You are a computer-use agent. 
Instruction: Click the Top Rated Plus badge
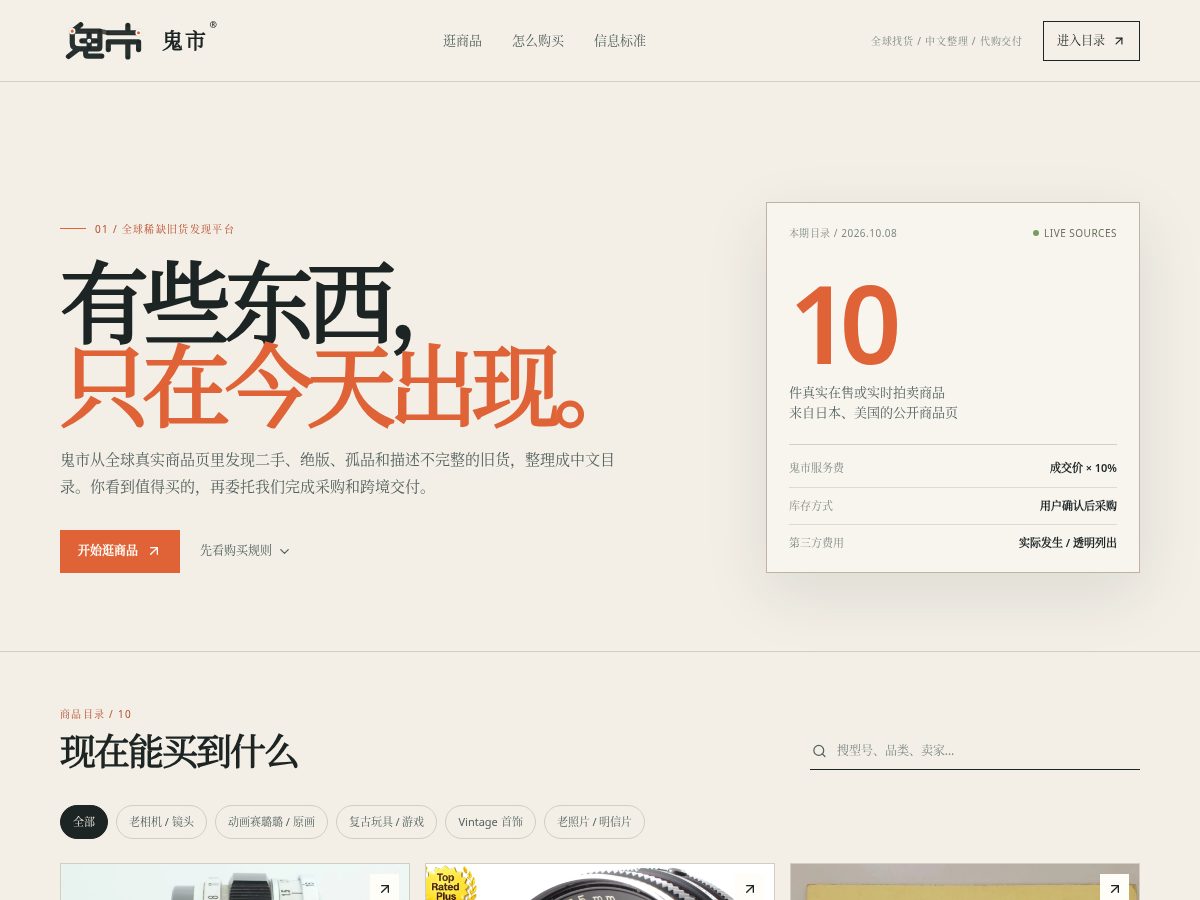[449, 884]
